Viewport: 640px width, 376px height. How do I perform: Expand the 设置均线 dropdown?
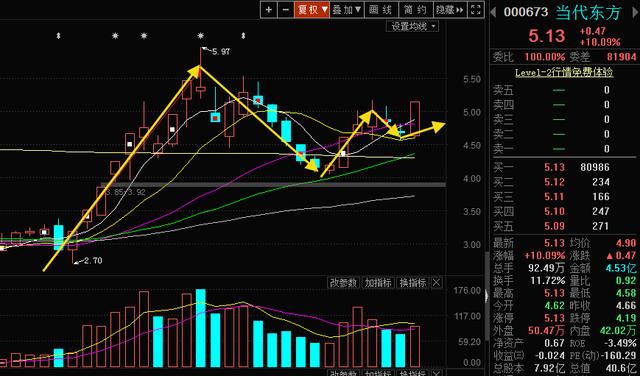point(412,27)
